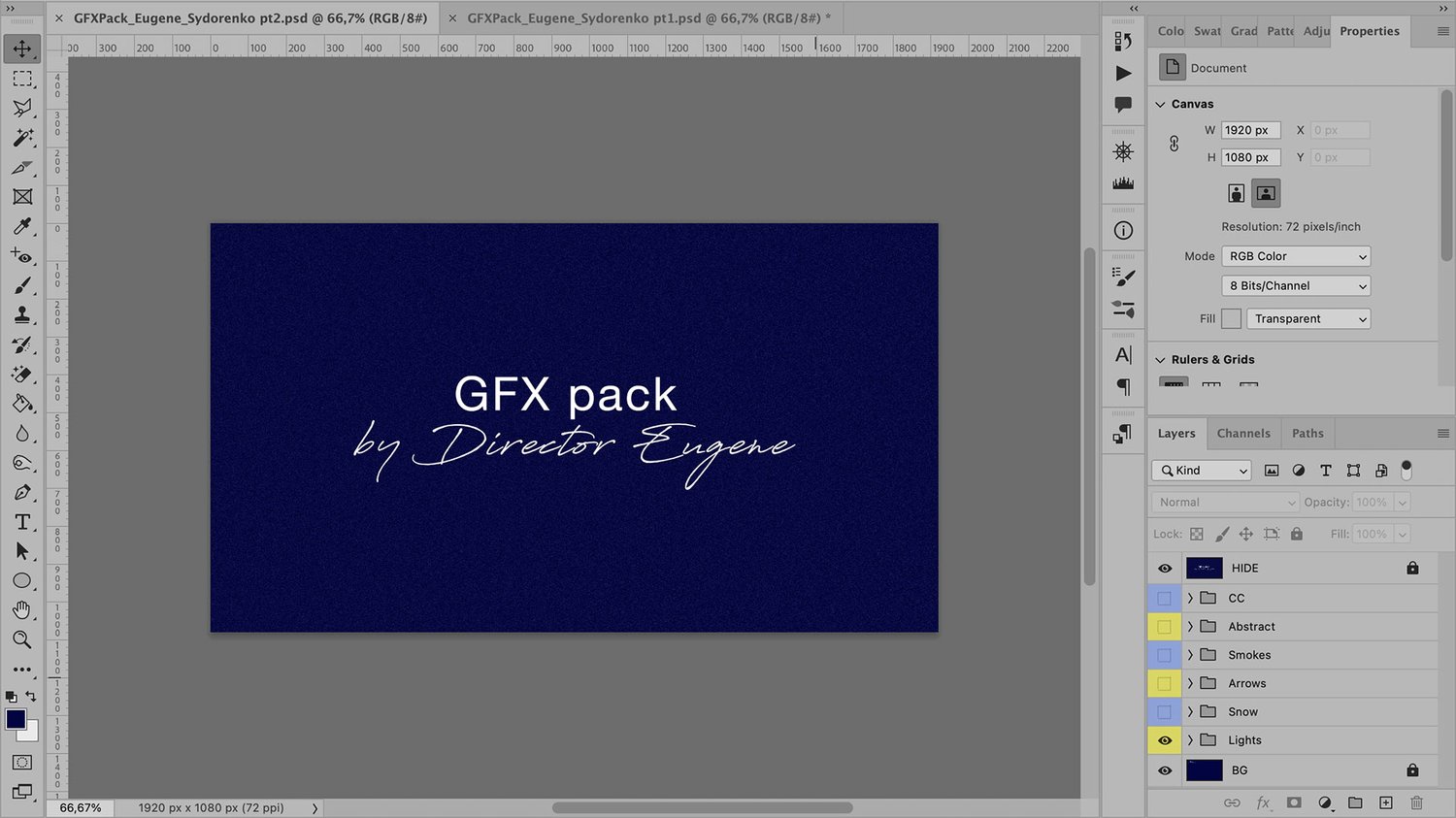Show the Abstract layer group
The image size is (1456, 818).
[x=1165, y=627]
